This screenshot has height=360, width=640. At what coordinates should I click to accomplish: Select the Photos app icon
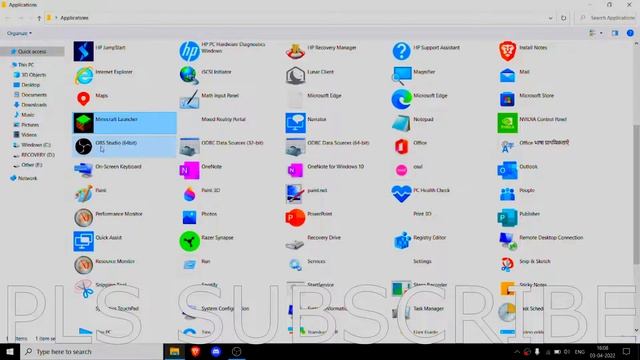click(x=189, y=218)
